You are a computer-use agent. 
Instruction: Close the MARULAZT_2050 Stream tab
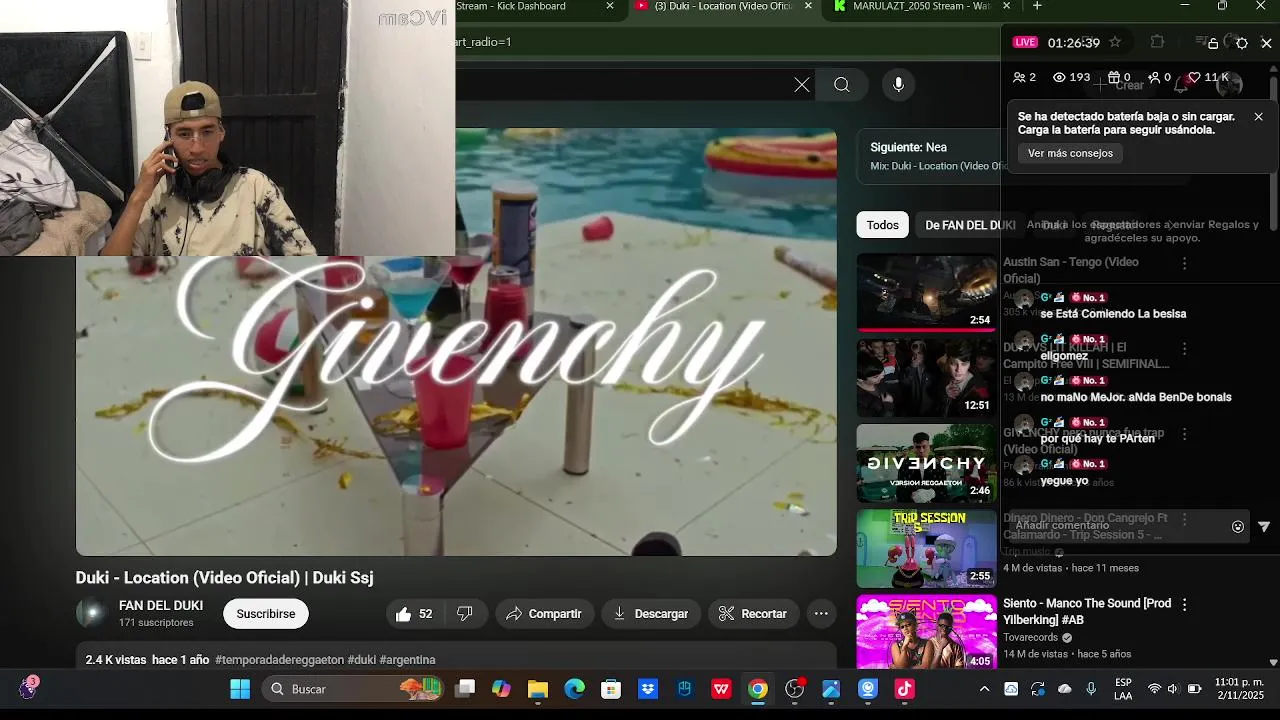pyautogui.click(x=1008, y=6)
